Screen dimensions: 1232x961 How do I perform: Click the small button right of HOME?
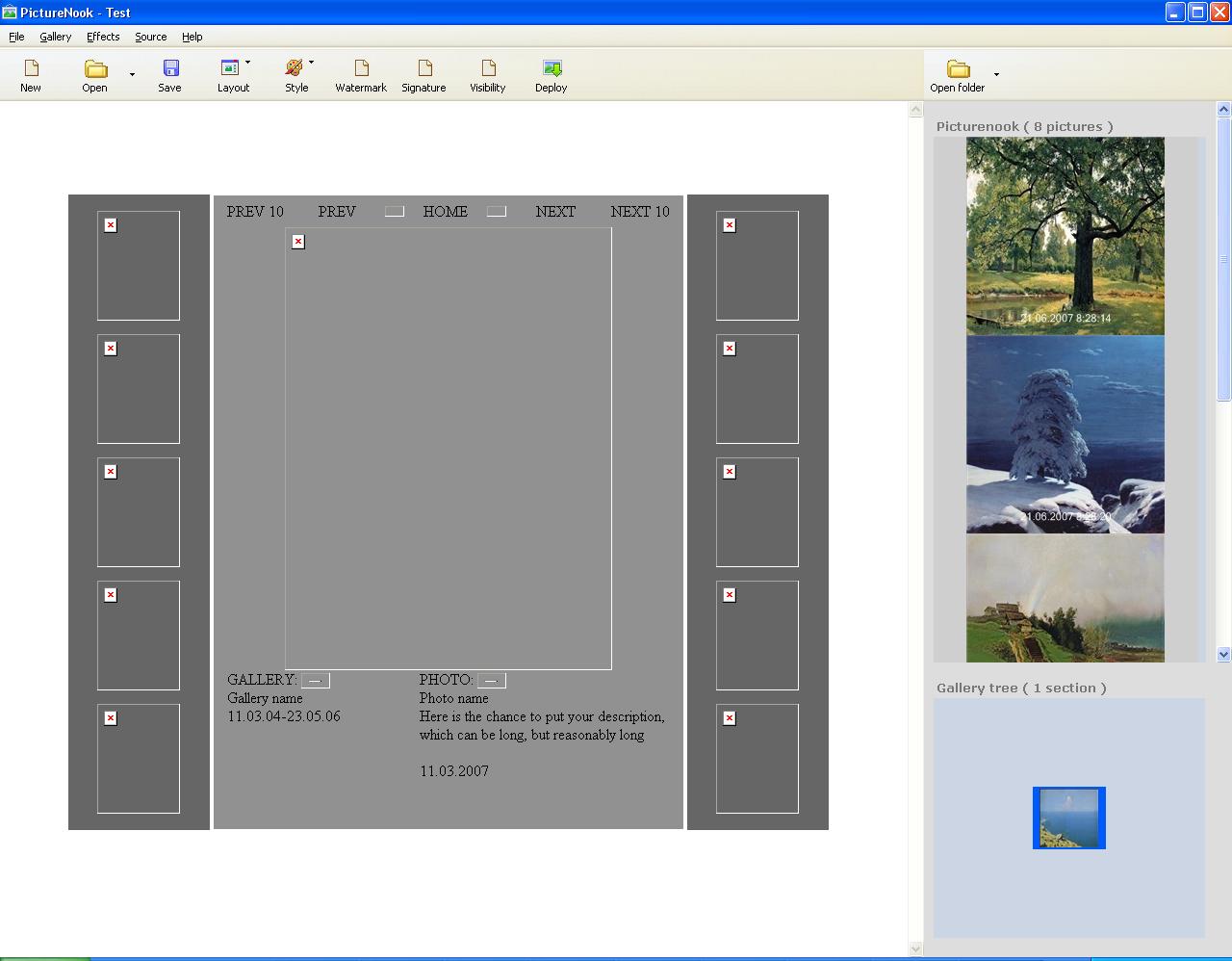(x=497, y=212)
